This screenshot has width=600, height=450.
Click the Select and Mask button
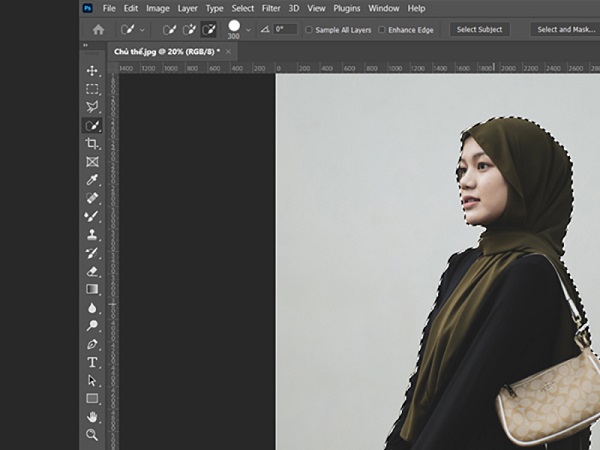tap(566, 29)
